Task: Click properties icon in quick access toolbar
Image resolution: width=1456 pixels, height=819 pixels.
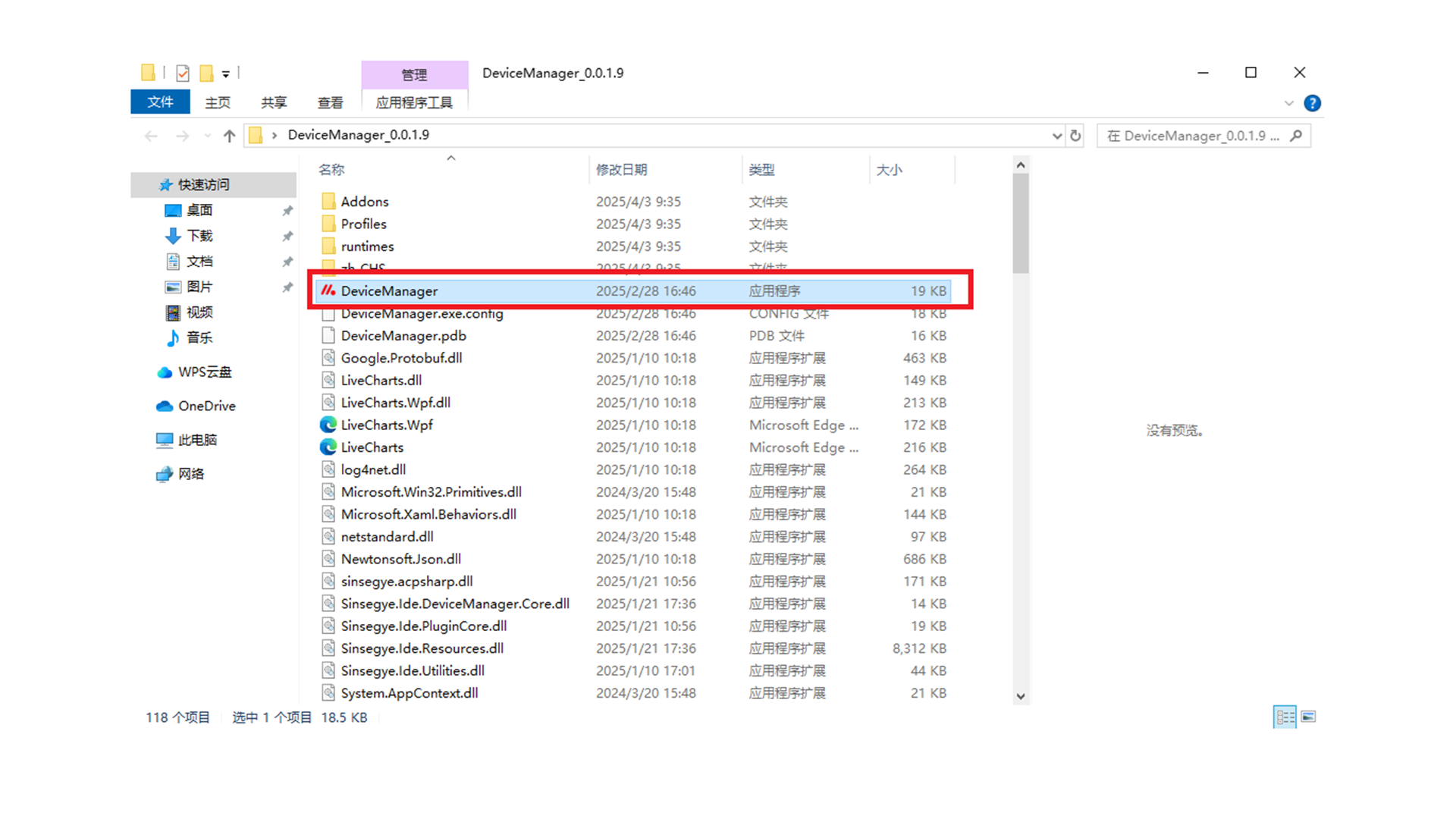Action: click(183, 73)
